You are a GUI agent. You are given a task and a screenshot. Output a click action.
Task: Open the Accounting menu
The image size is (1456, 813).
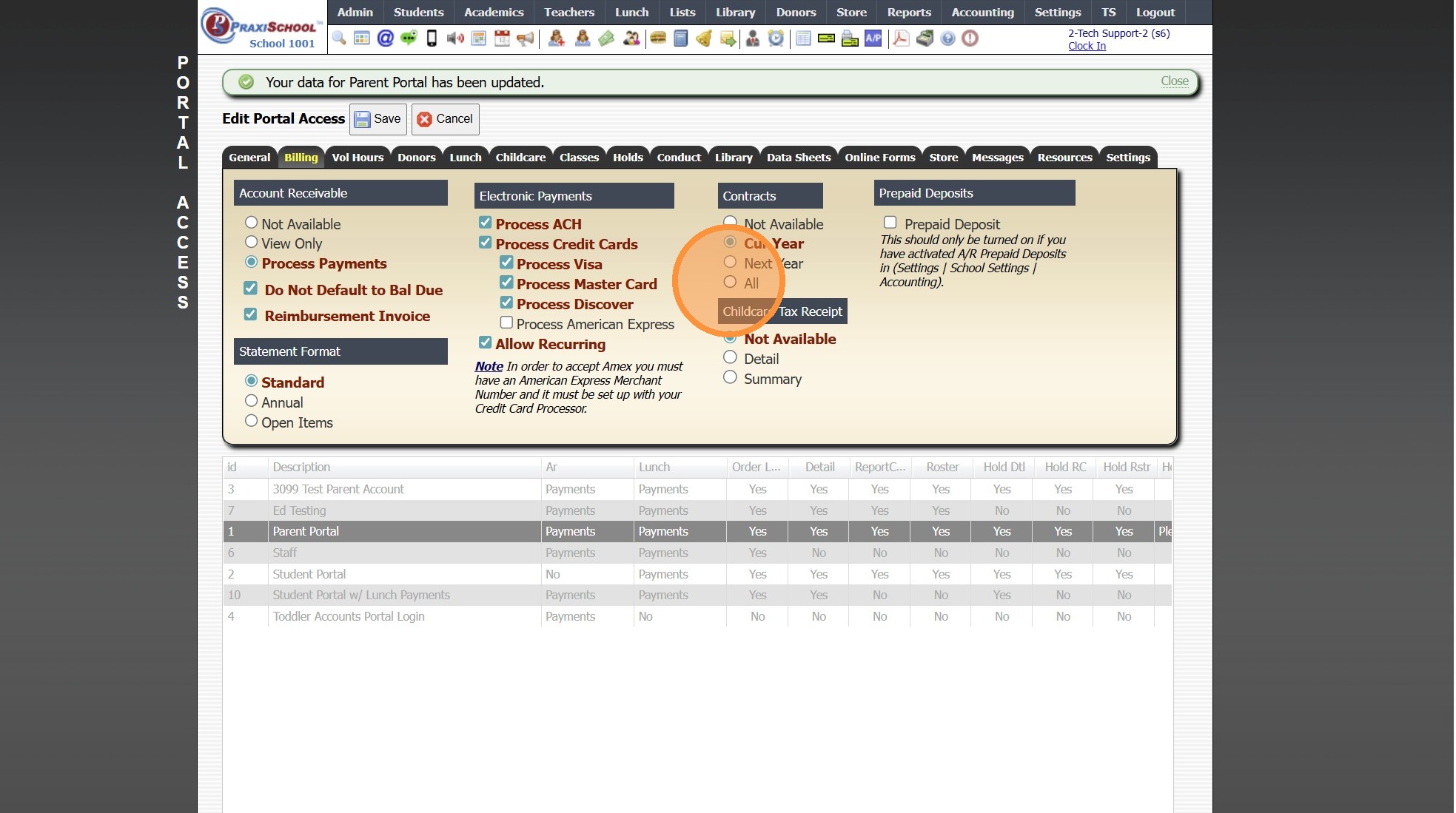[x=982, y=13]
